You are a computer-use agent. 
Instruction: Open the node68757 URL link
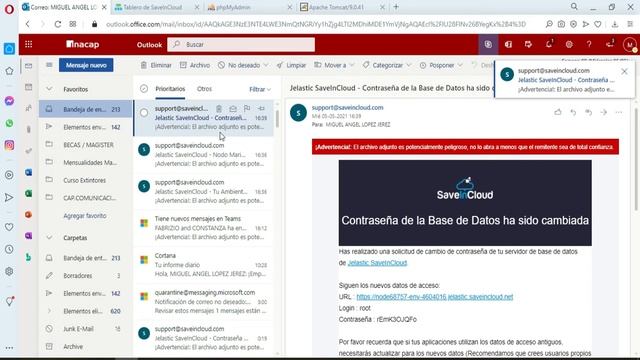[435, 297]
